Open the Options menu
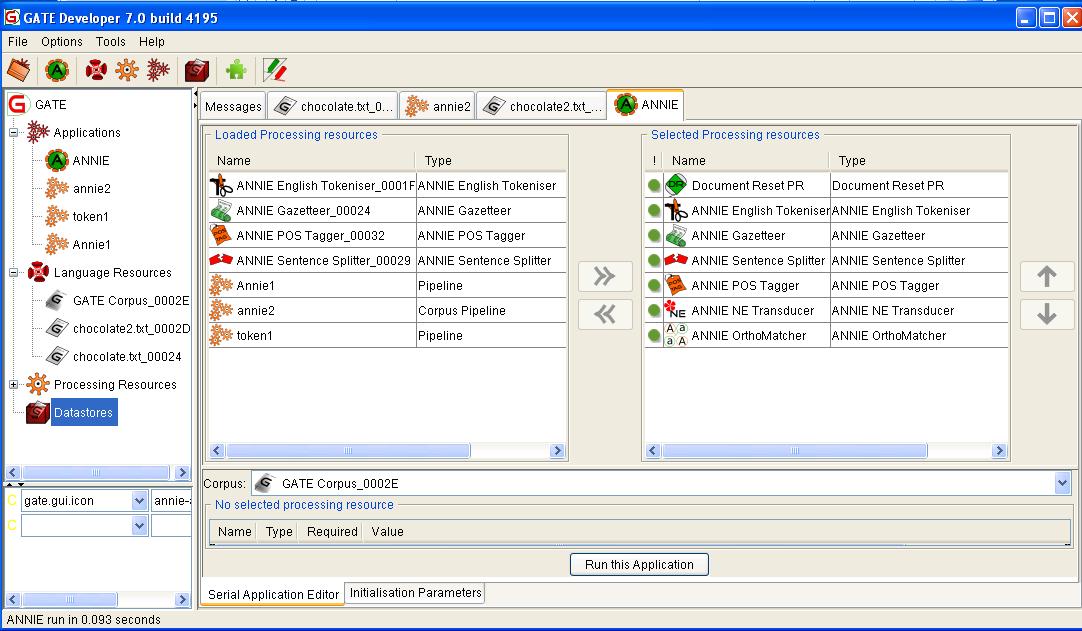 coord(61,41)
